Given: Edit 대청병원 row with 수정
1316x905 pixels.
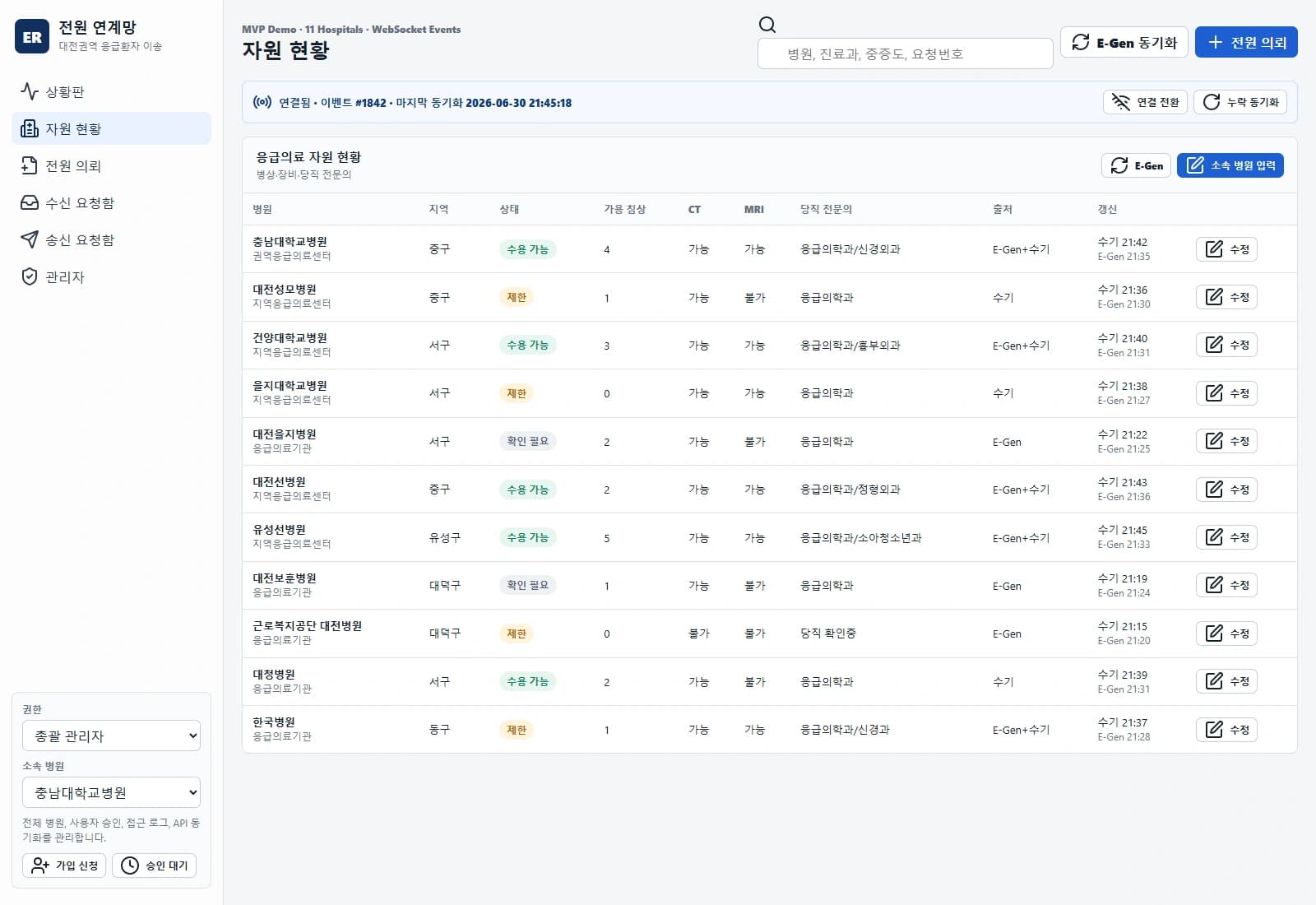Looking at the screenshot, I should 1226,681.
